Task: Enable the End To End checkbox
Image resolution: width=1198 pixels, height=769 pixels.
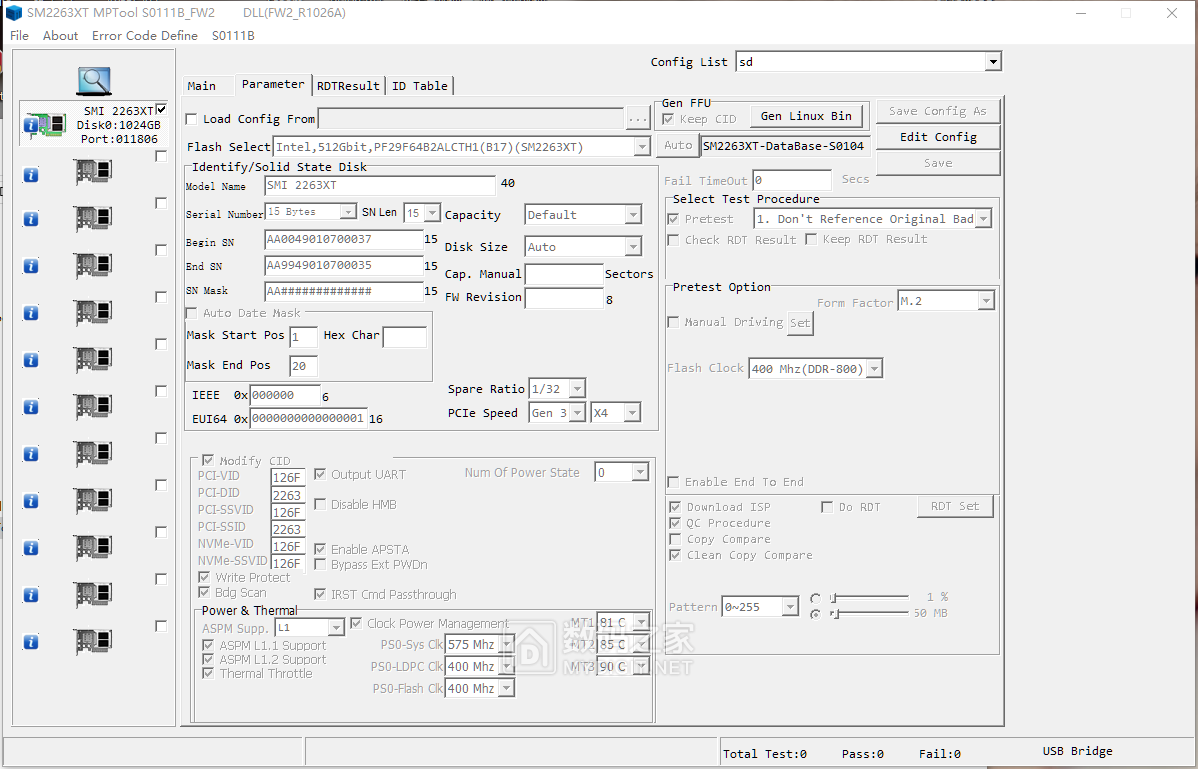Action: pyautogui.click(x=673, y=482)
